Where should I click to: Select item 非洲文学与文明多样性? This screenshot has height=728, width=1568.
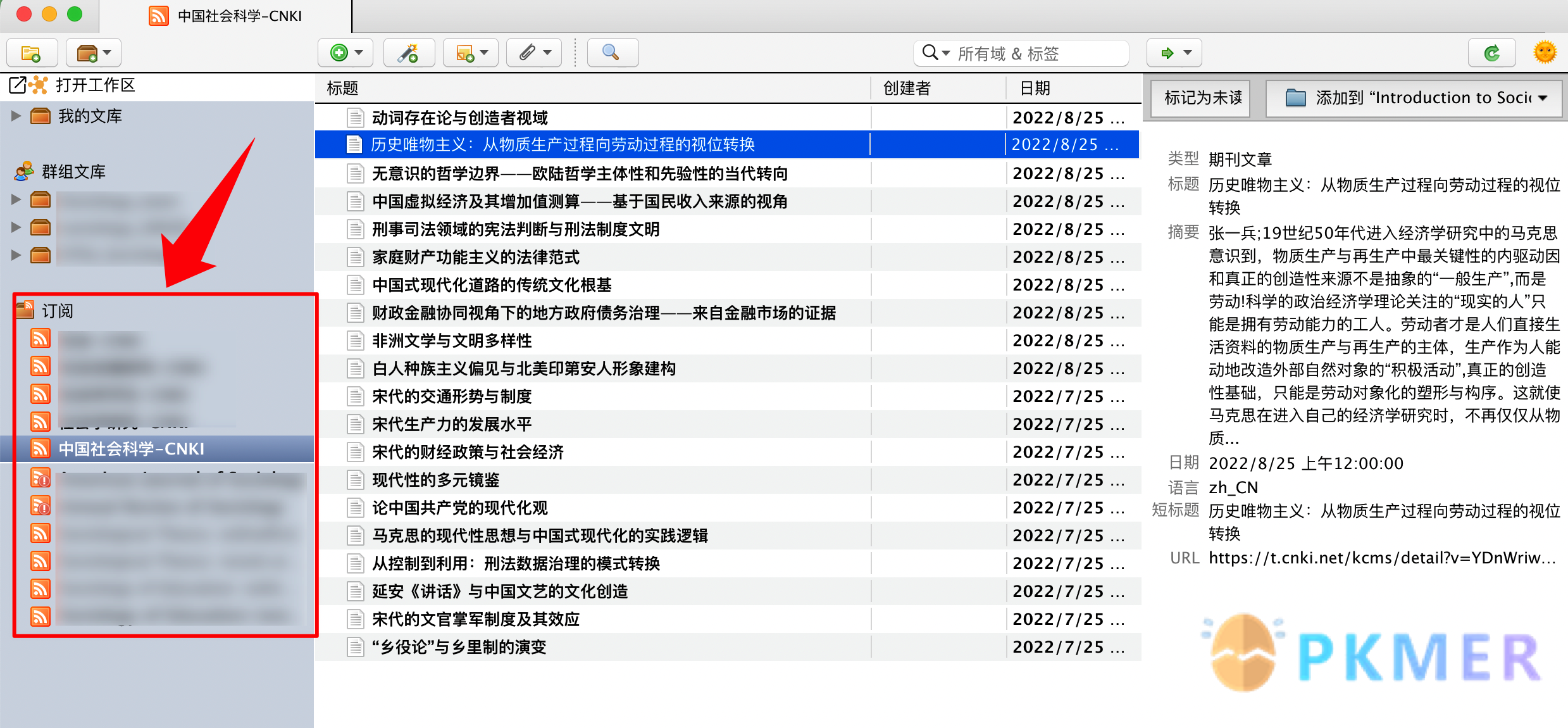point(728,341)
